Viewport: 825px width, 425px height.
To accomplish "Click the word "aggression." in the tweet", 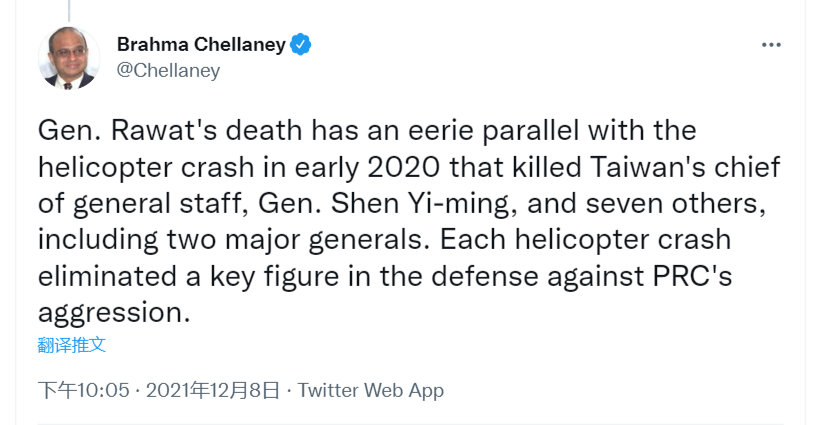I will (114, 313).
